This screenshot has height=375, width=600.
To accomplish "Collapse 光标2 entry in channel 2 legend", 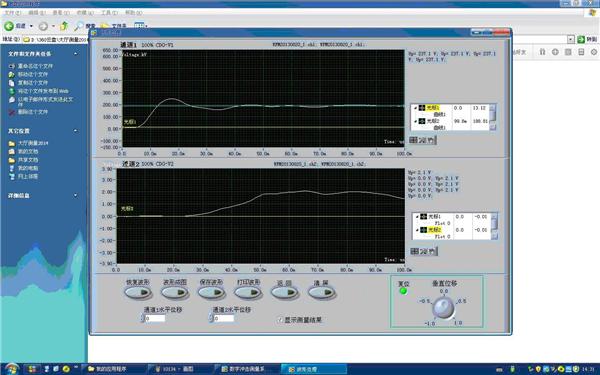I will pyautogui.click(x=417, y=230).
